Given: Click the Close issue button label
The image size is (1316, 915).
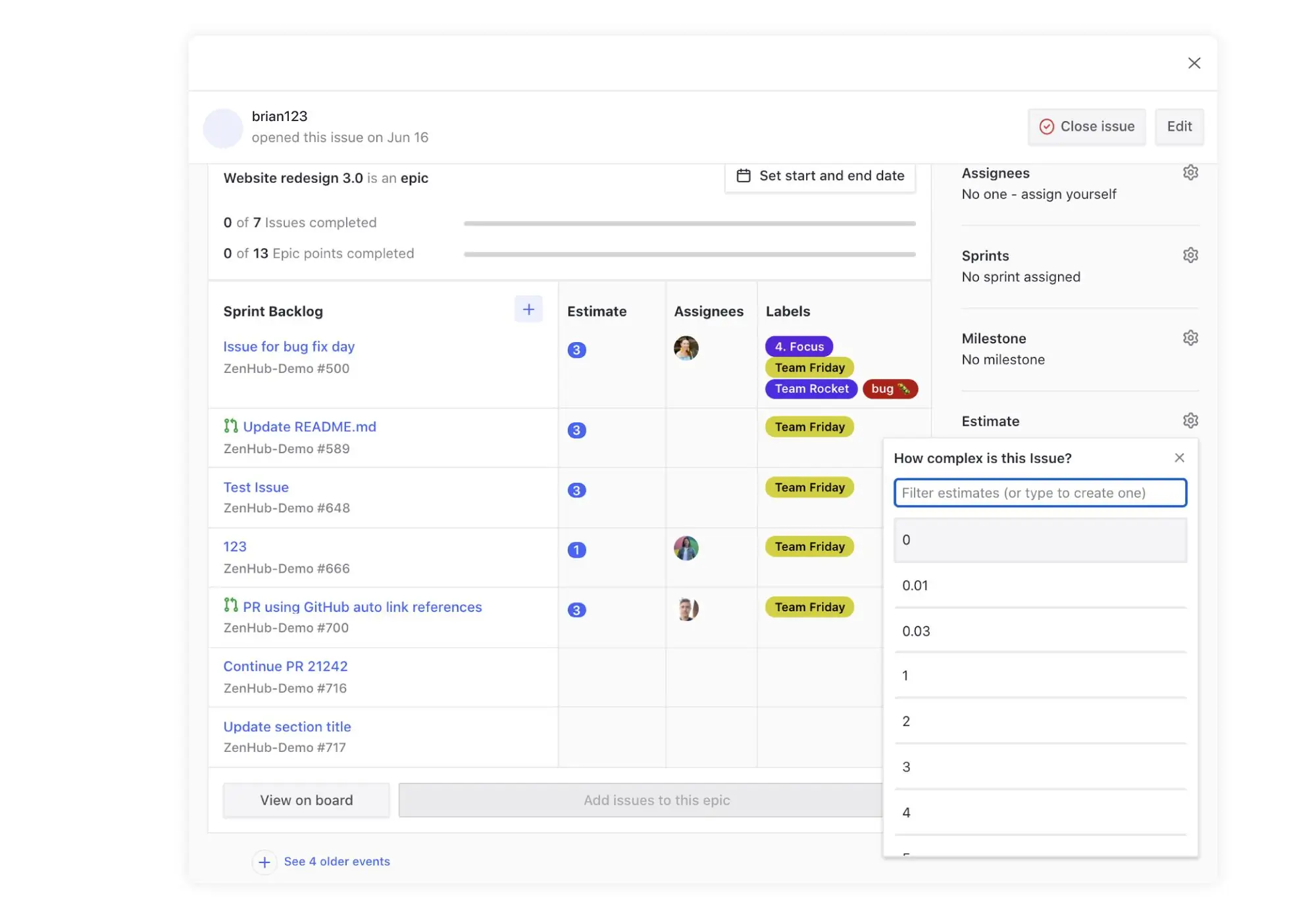Looking at the screenshot, I should point(1097,126).
